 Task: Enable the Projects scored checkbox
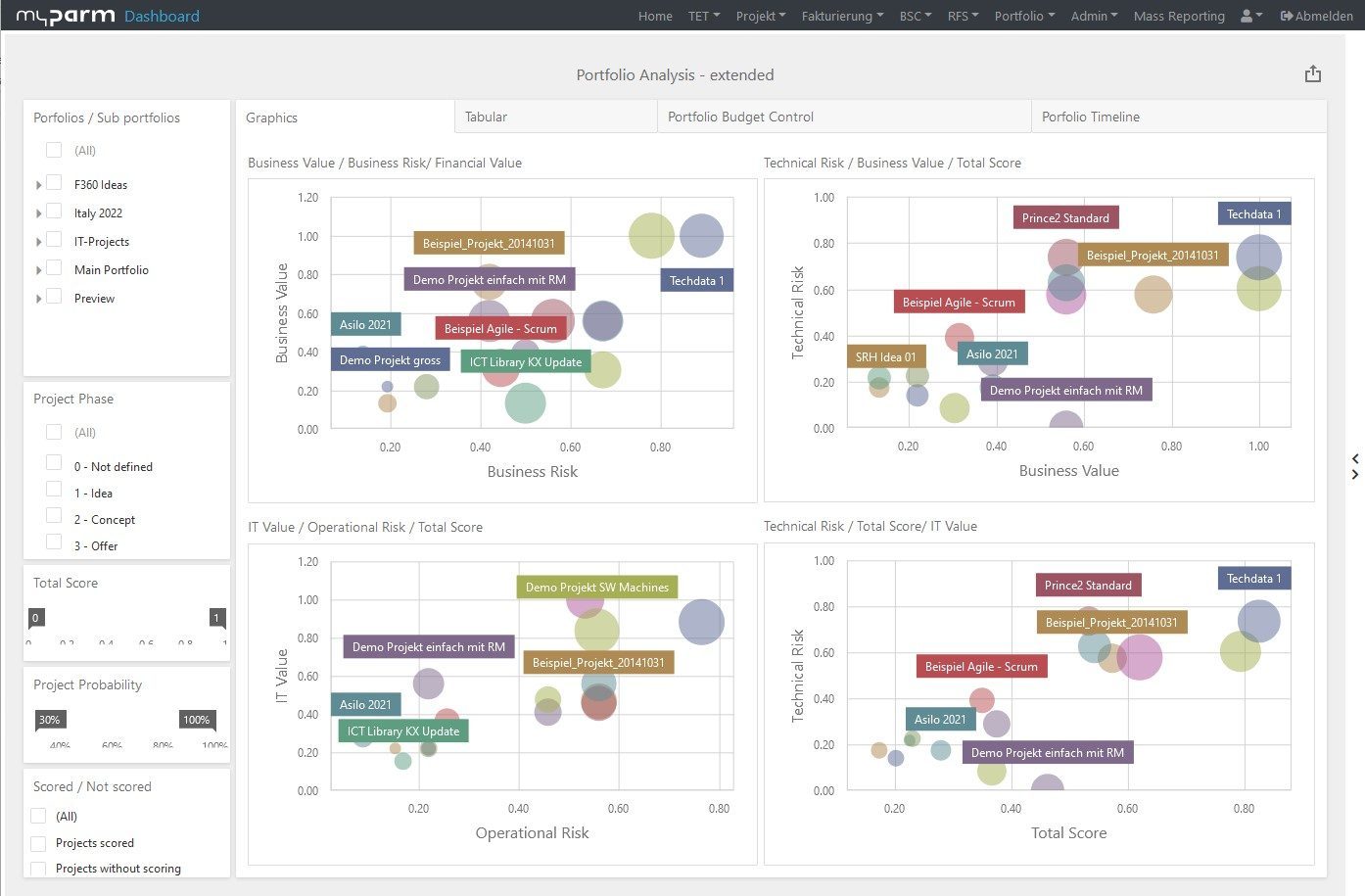click(x=38, y=843)
